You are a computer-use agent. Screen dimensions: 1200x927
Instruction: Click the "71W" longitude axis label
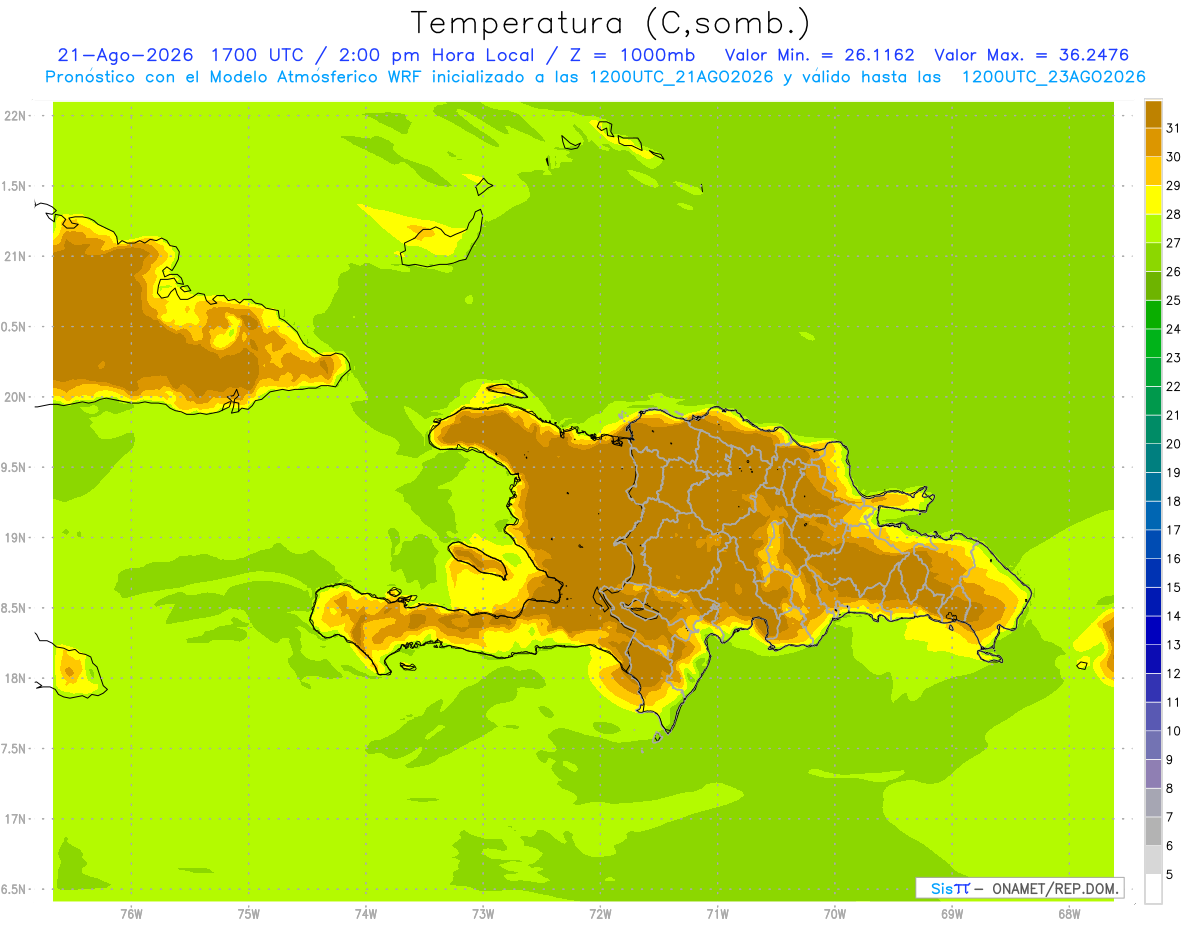[x=717, y=914]
